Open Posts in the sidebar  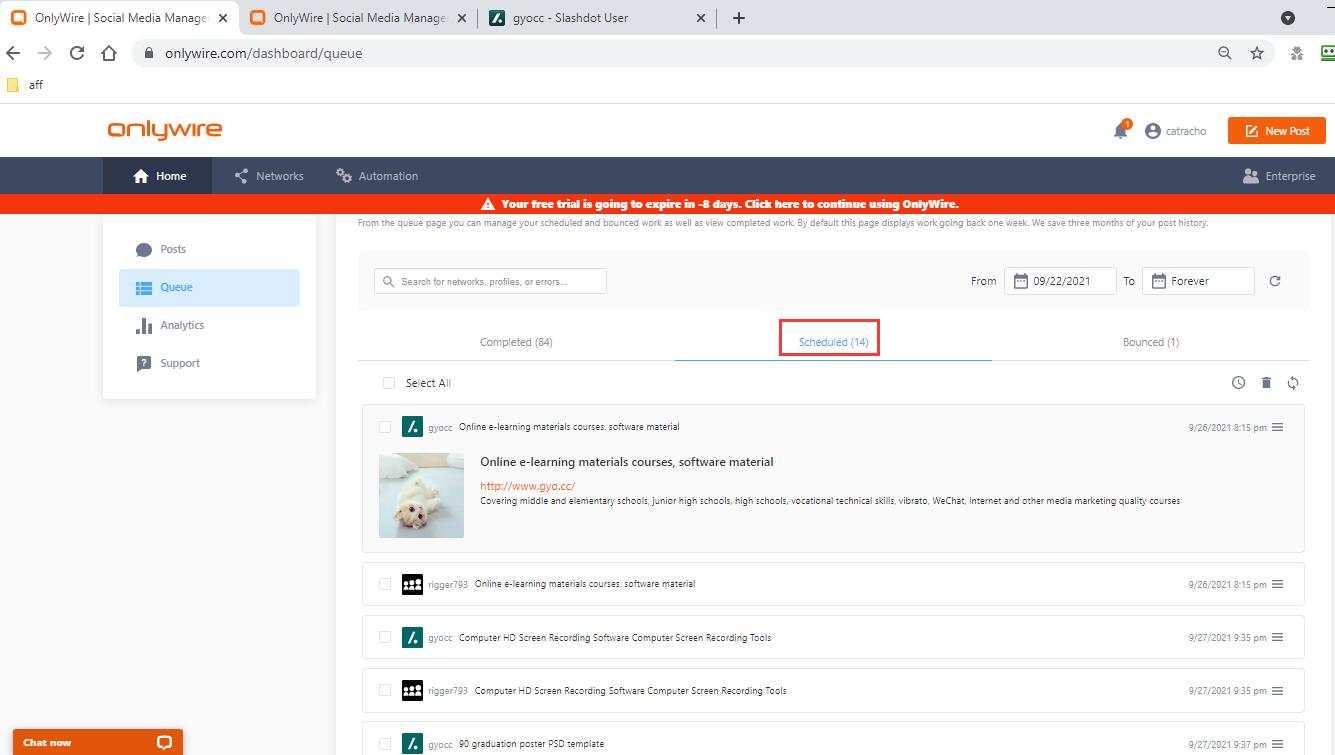pyautogui.click(x=209, y=249)
